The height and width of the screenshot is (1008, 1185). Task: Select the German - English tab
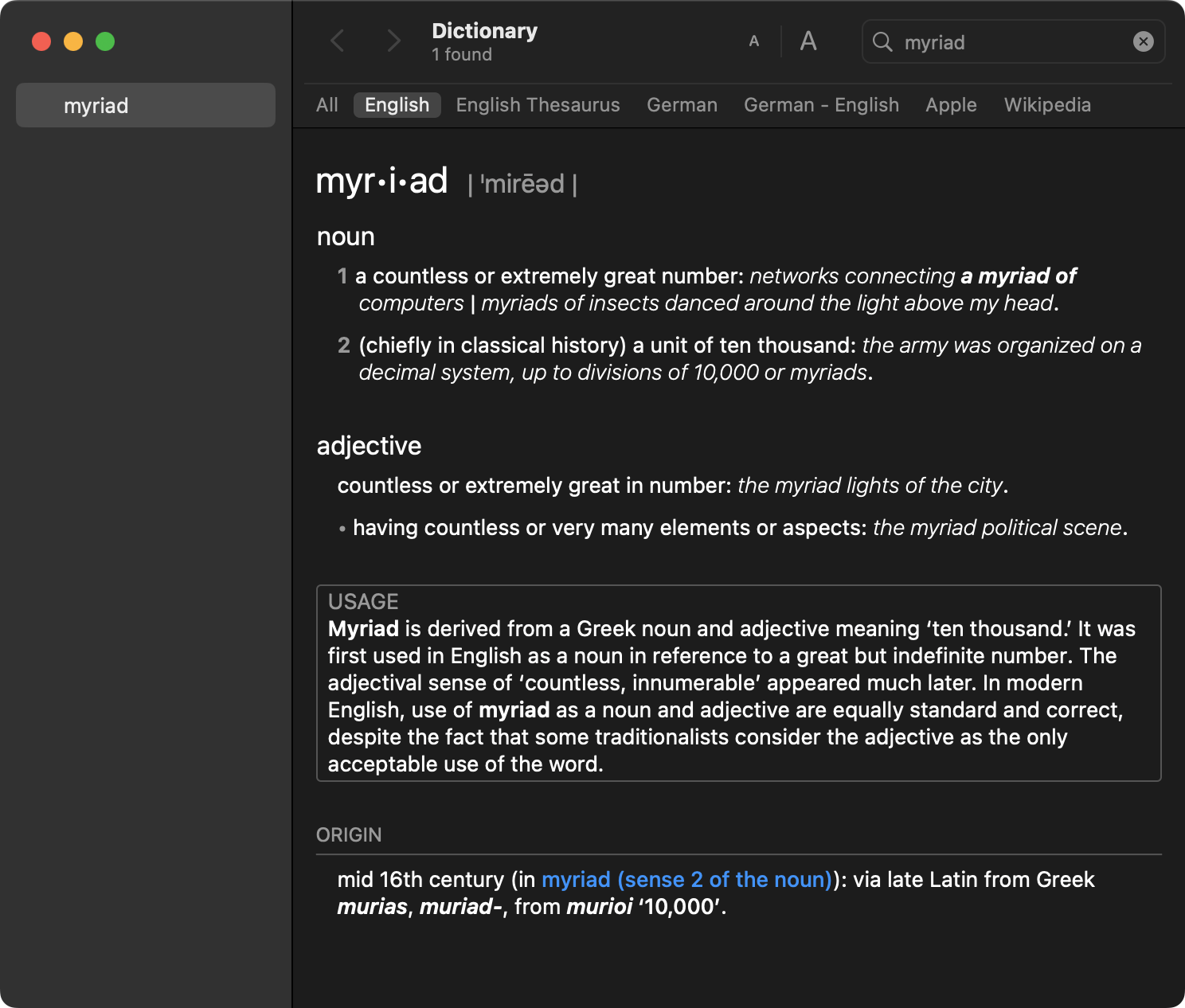821,105
